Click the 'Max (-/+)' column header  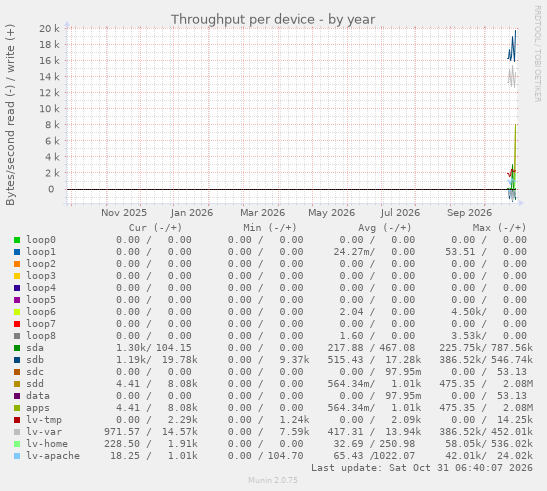pos(499,228)
